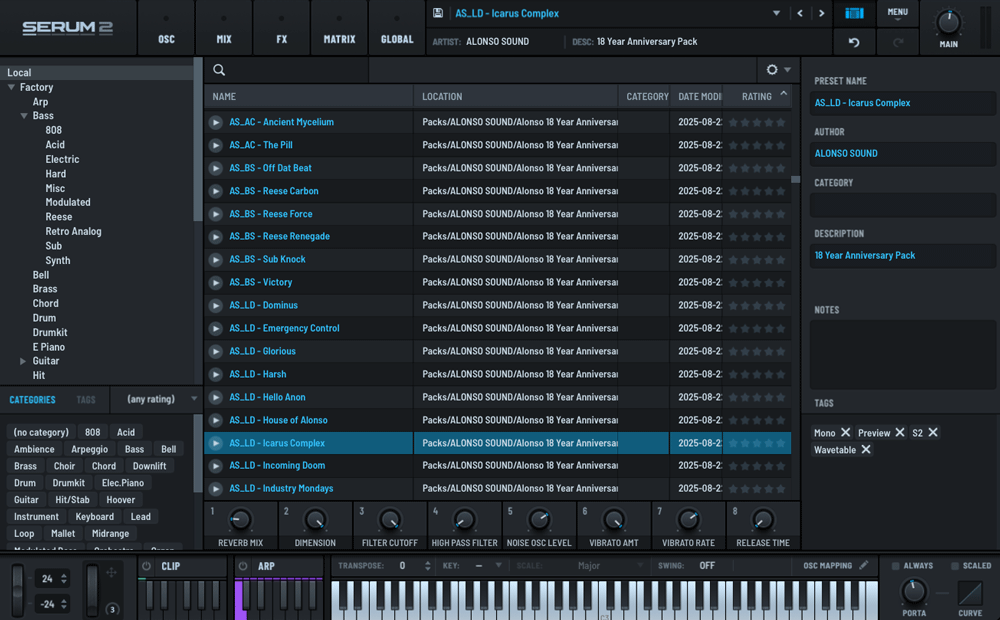The image size is (1000, 620).
Task: Filter by (no category) chip
Action: 41,432
